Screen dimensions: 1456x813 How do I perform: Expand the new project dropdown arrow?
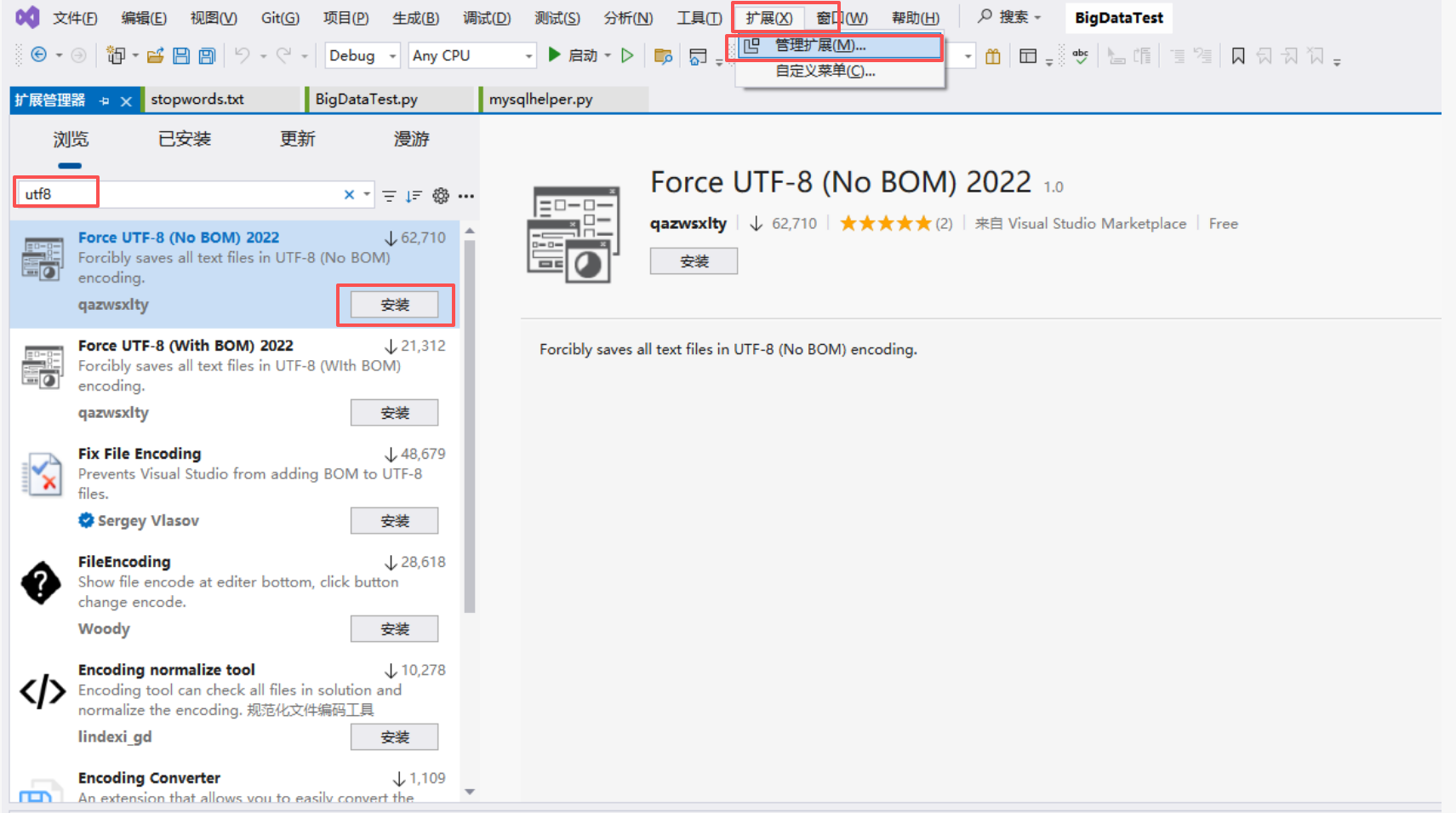(x=135, y=56)
